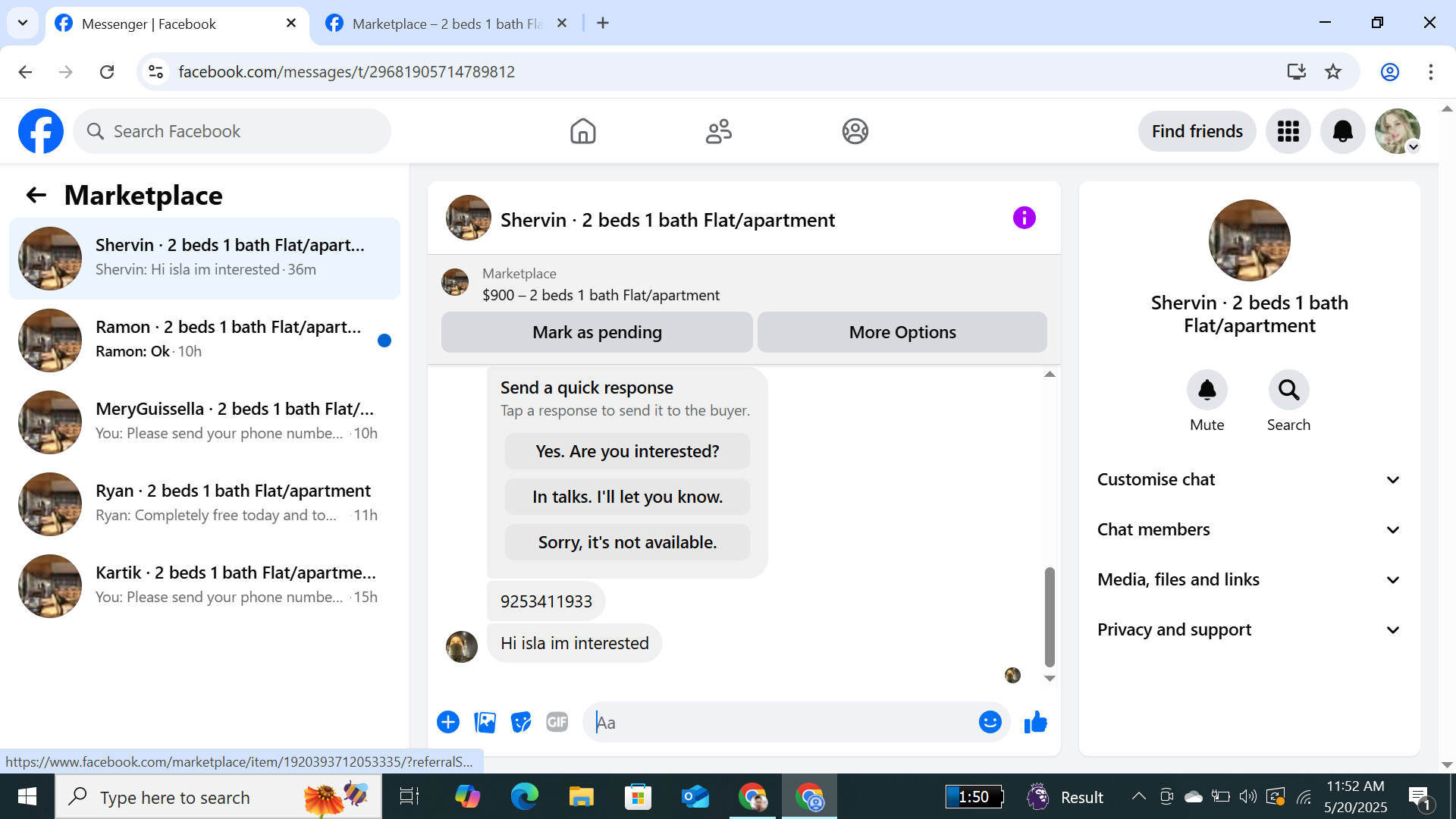Open the Chrome three-dot menu
Screen dimensions: 1456x819
pyautogui.click(x=1431, y=72)
